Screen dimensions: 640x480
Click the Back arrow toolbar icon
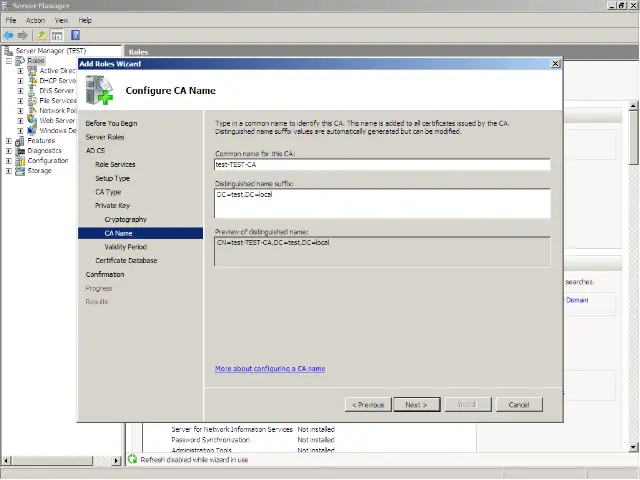coord(9,35)
